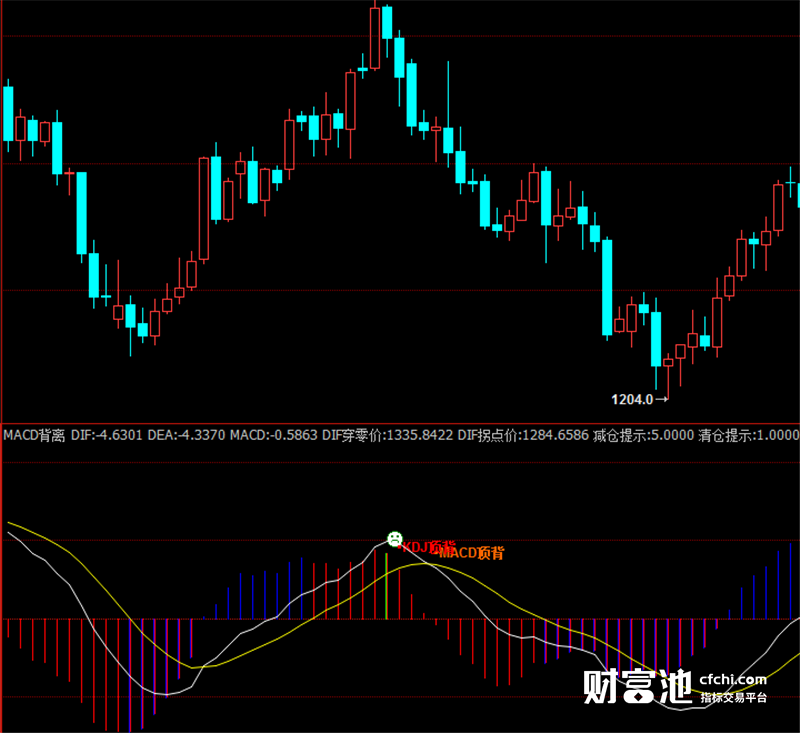Click the MACD:-0.5863 value
The width and height of the screenshot is (800, 733).
[x=274, y=435]
